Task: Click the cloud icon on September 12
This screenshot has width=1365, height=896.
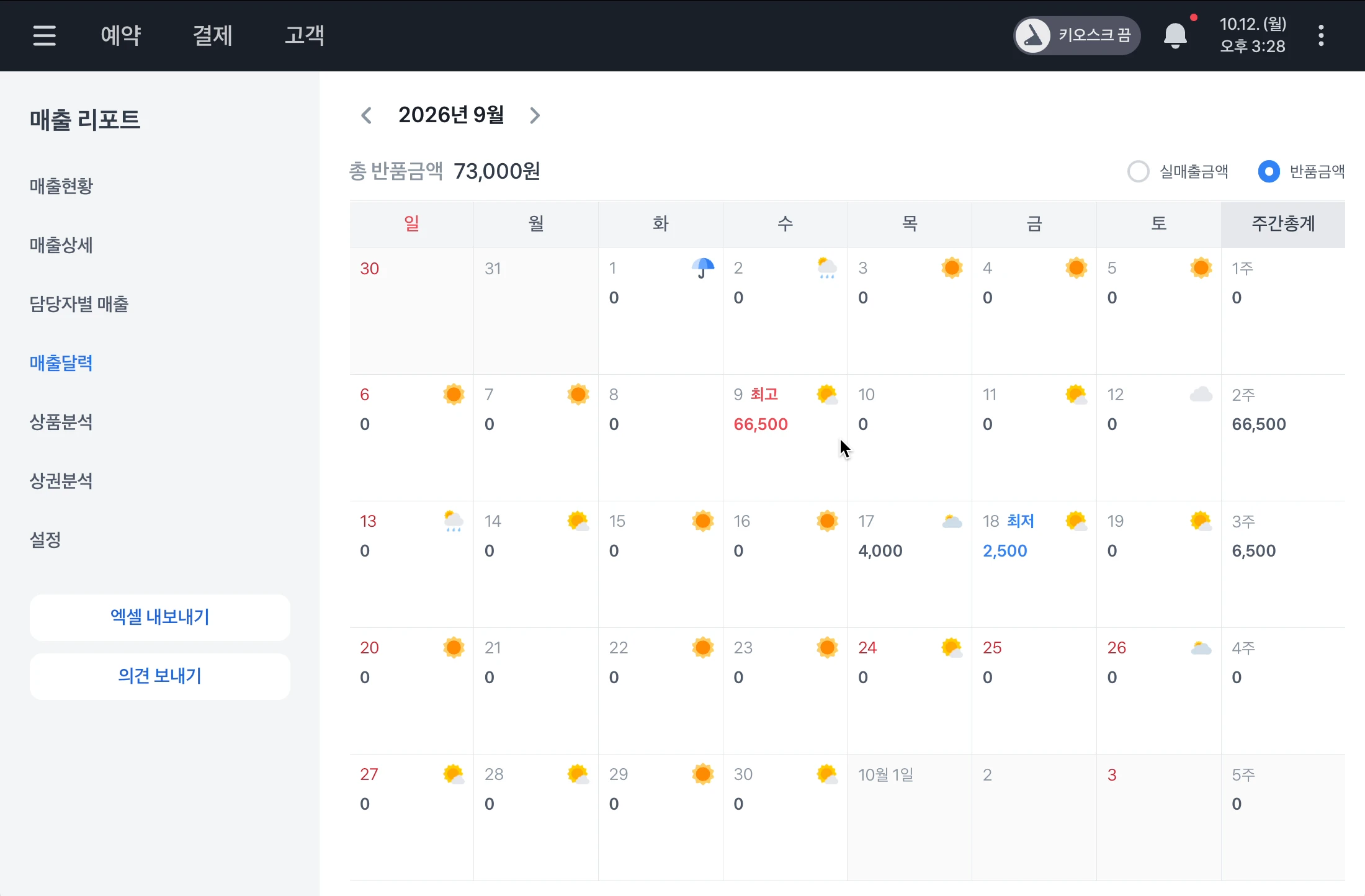Action: click(1201, 395)
